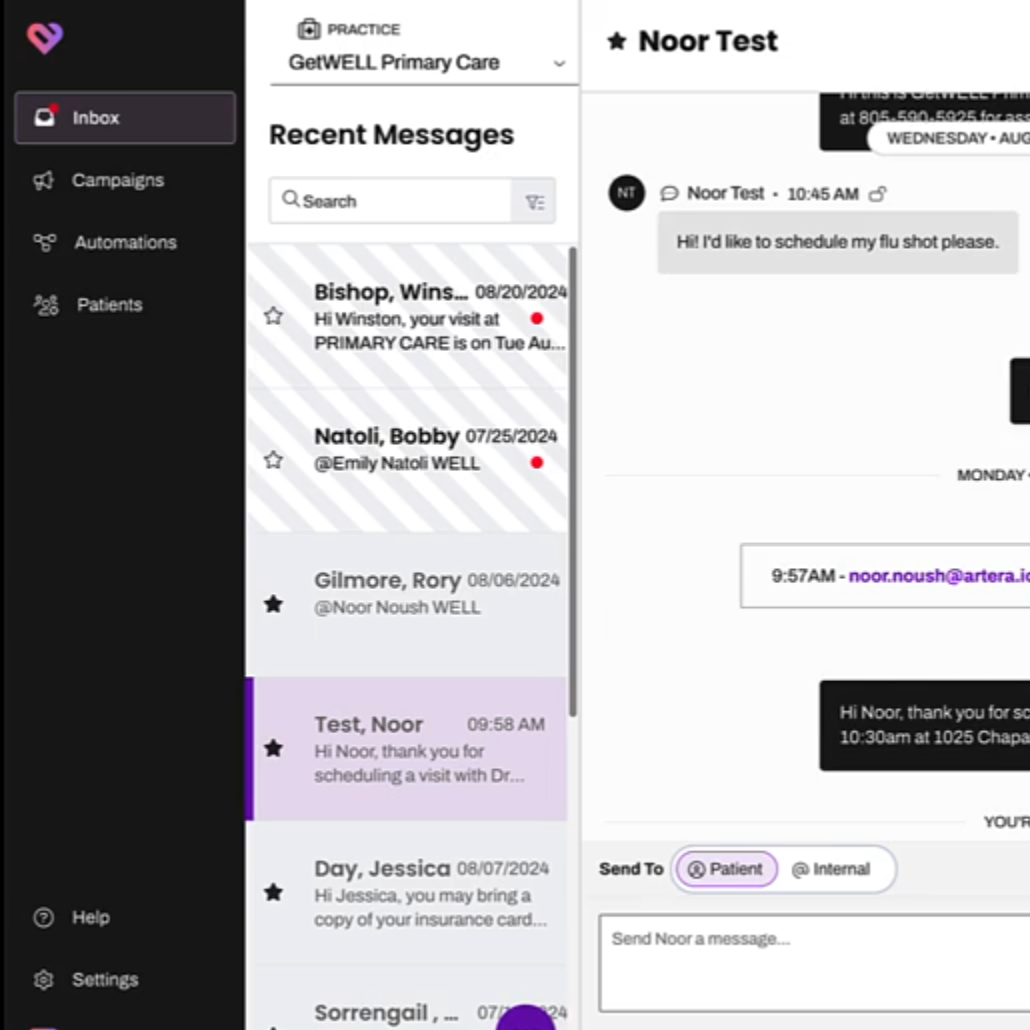
Task: Click the NT avatar circle
Action: [626, 193]
